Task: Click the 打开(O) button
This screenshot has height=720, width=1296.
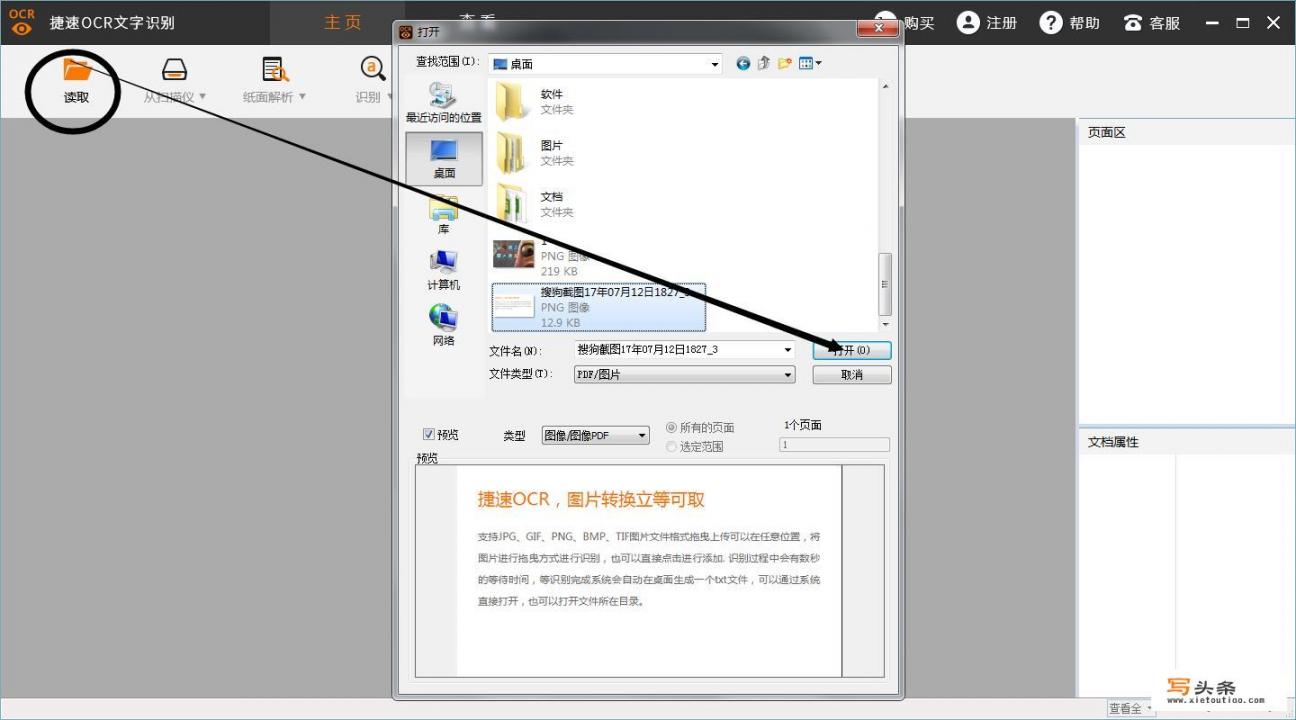Action: click(851, 351)
